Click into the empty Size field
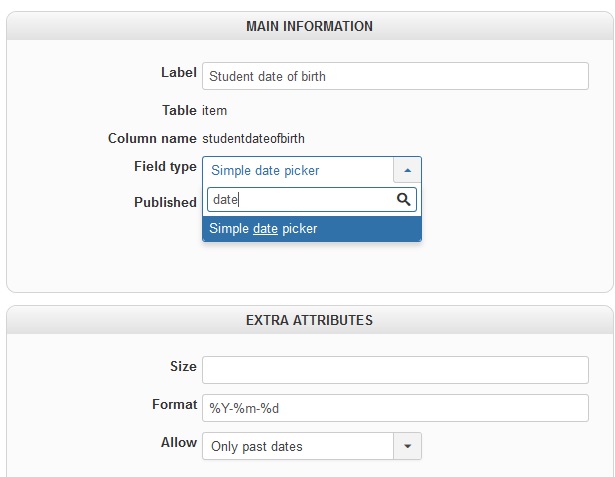This screenshot has height=477, width=615. (395, 370)
